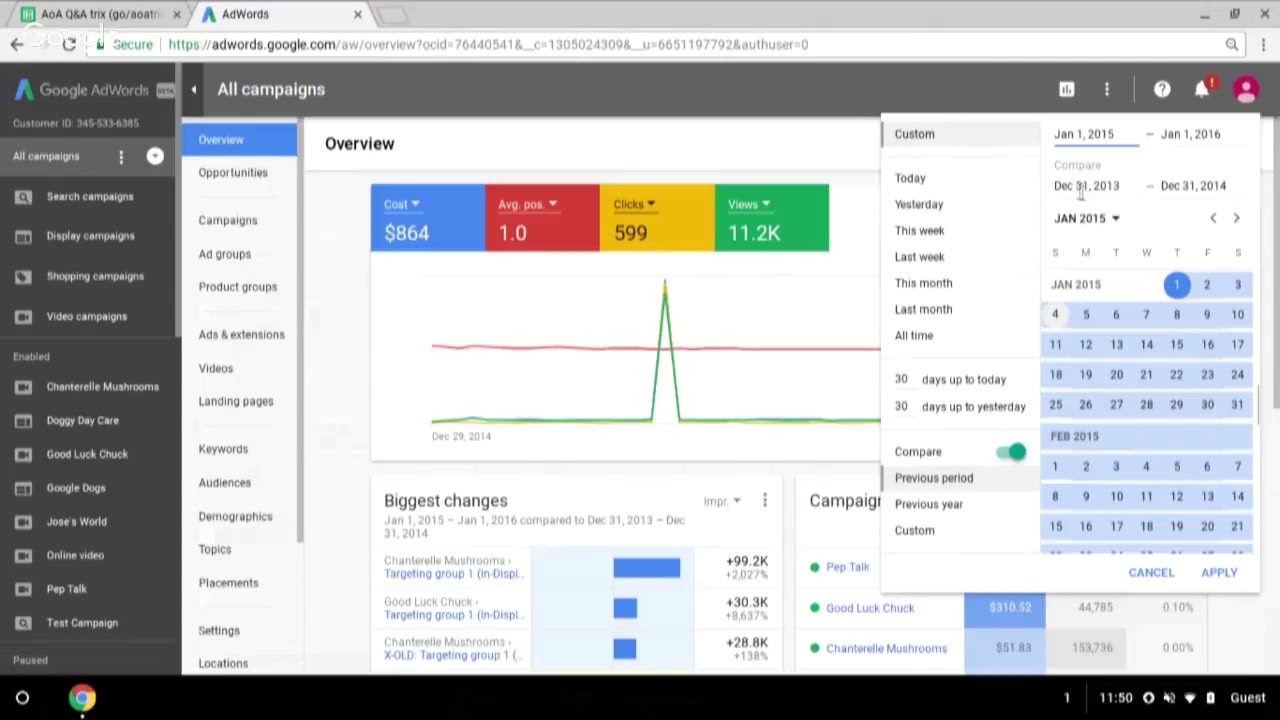Click the Jose's World campaign icon
The image size is (1280, 720).
(23, 522)
